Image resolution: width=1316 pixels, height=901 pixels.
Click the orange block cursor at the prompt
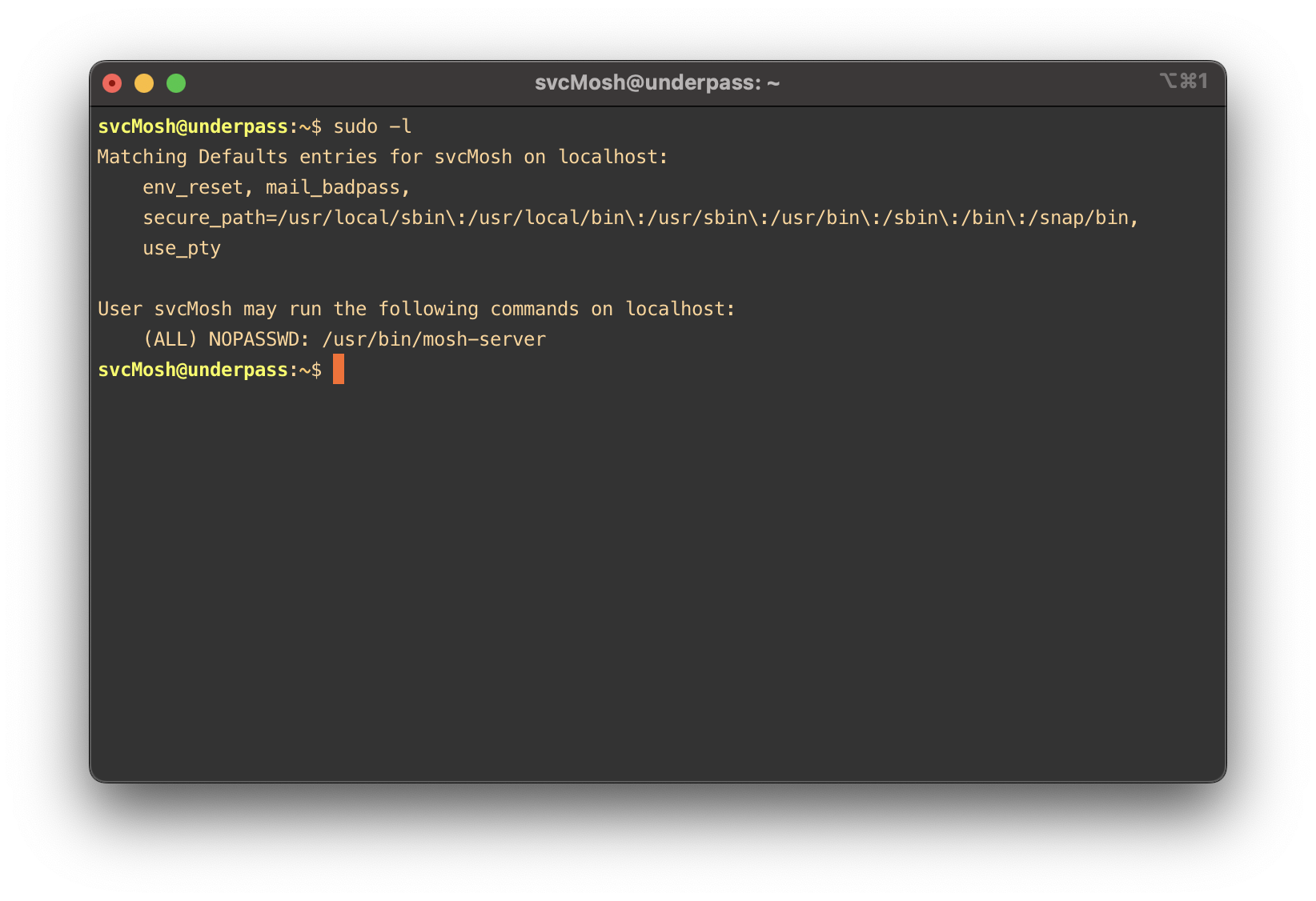[x=339, y=370]
